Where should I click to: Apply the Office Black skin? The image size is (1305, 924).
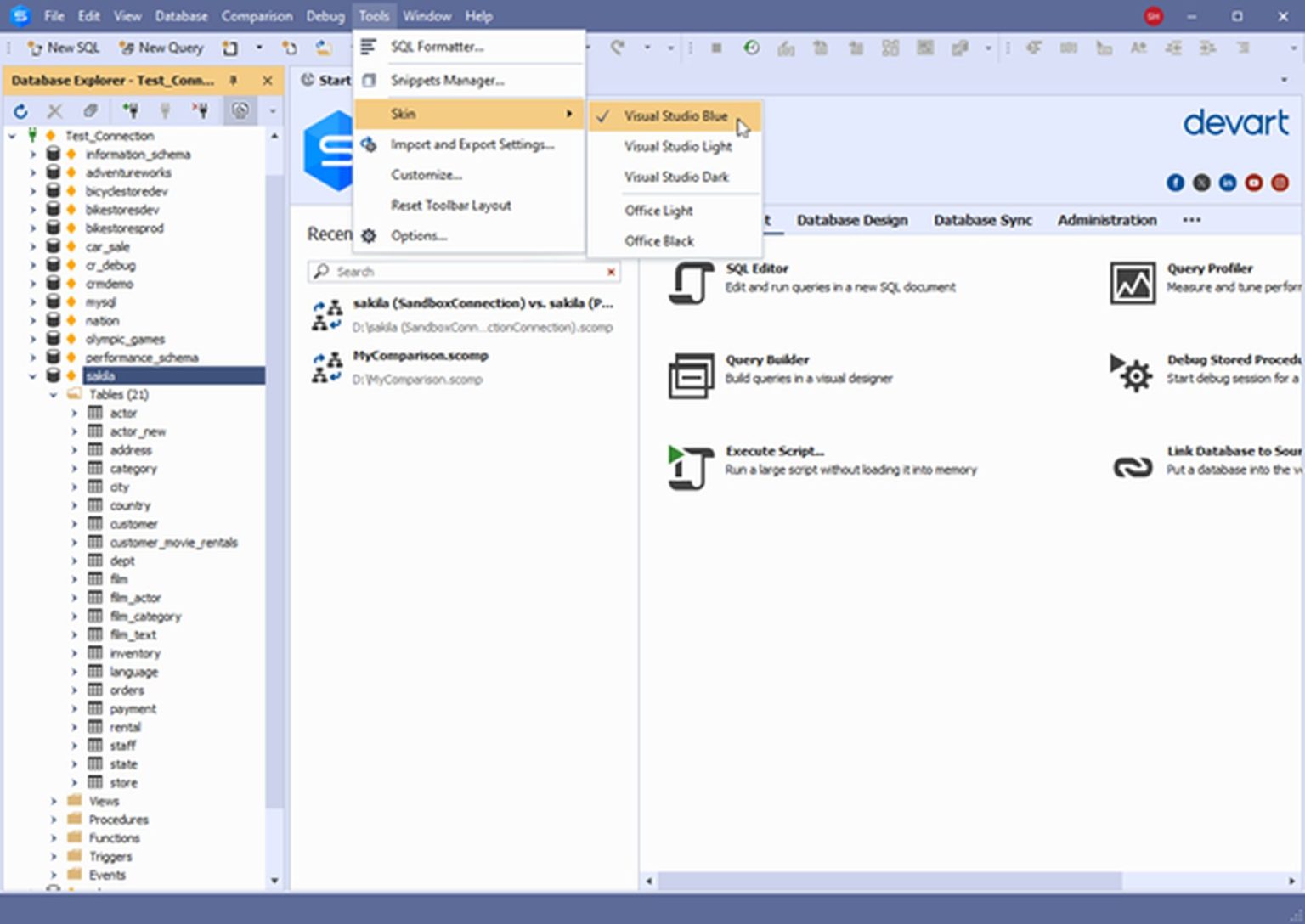[x=658, y=240]
